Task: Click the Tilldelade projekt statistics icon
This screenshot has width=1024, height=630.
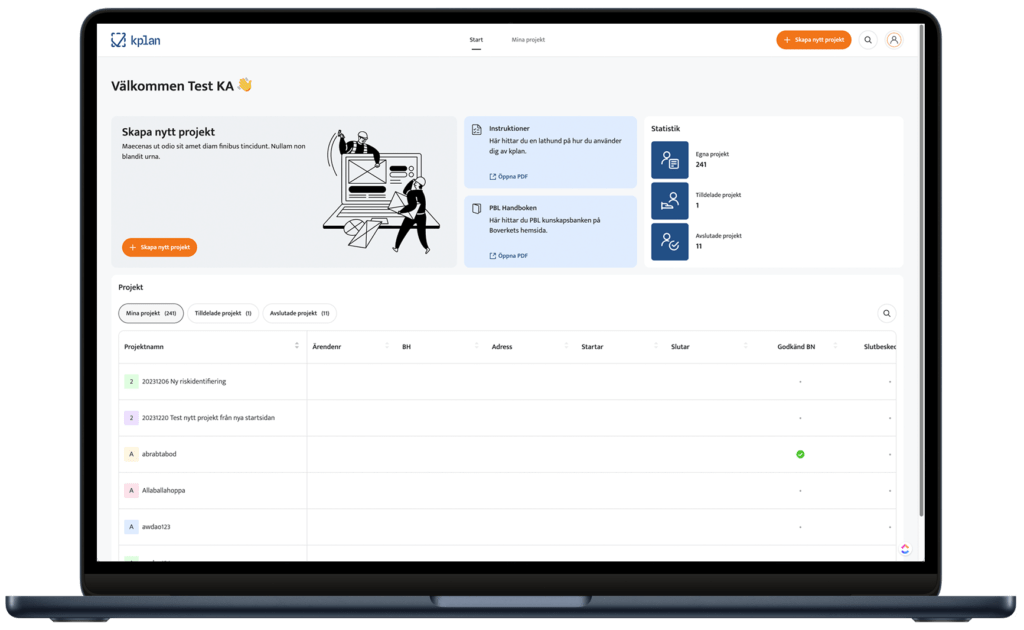Action: (670, 200)
